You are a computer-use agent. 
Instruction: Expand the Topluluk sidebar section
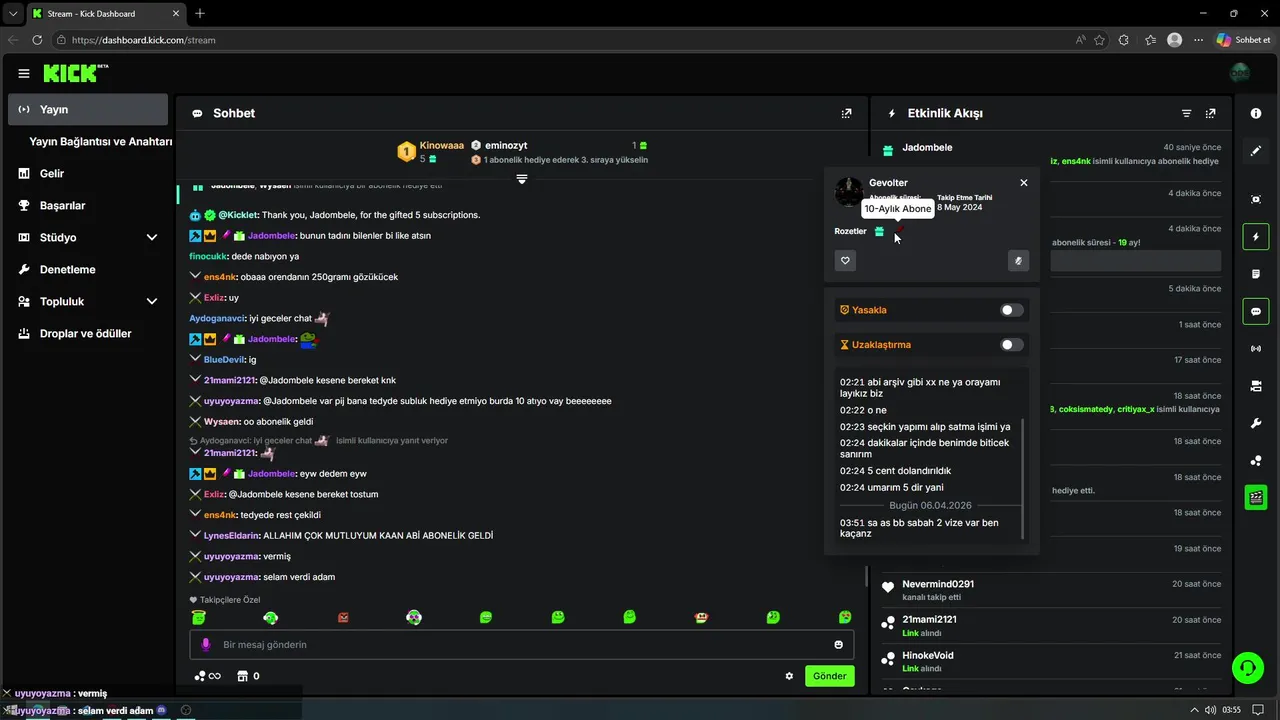click(x=152, y=301)
